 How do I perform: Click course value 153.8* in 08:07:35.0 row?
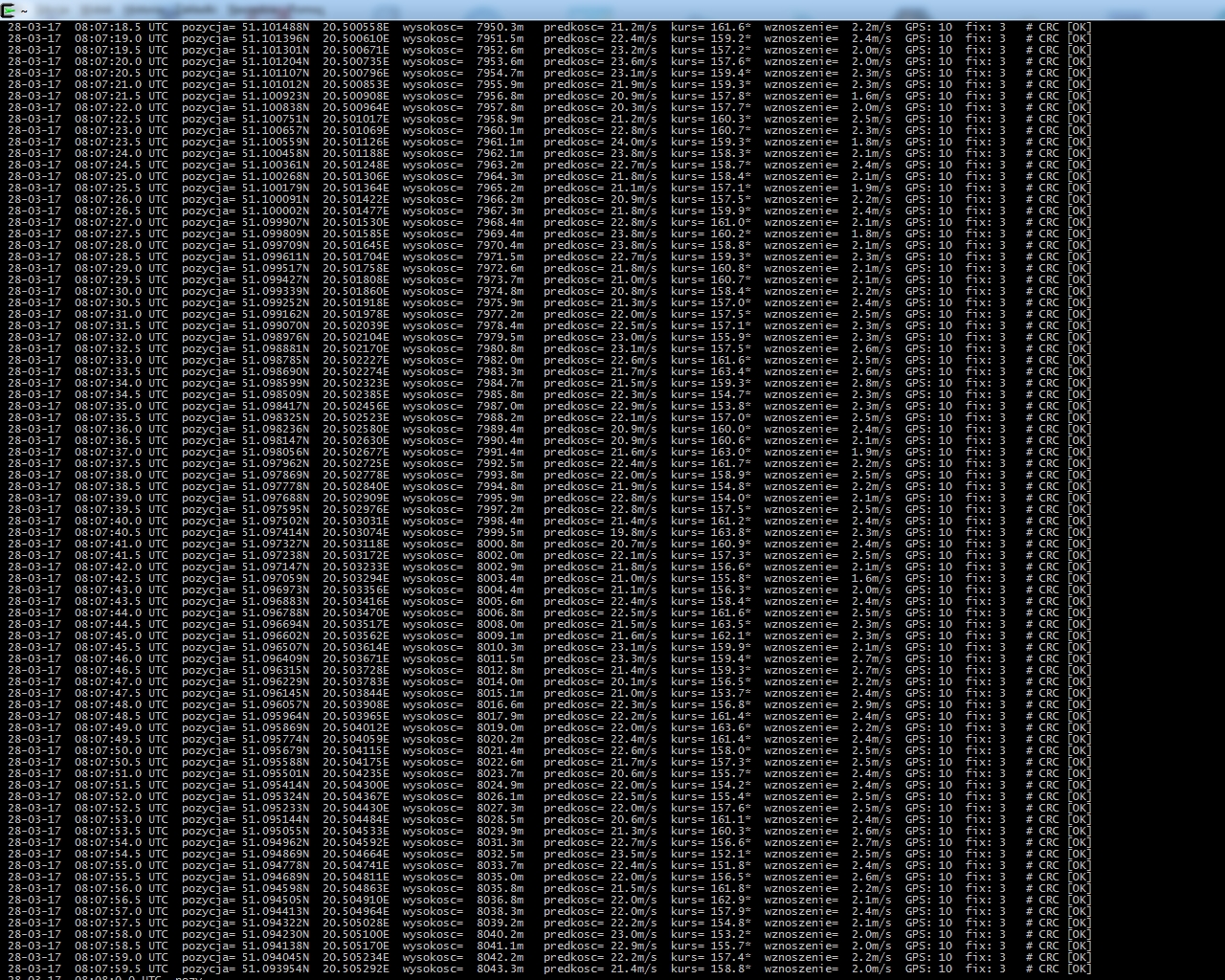(x=731, y=406)
